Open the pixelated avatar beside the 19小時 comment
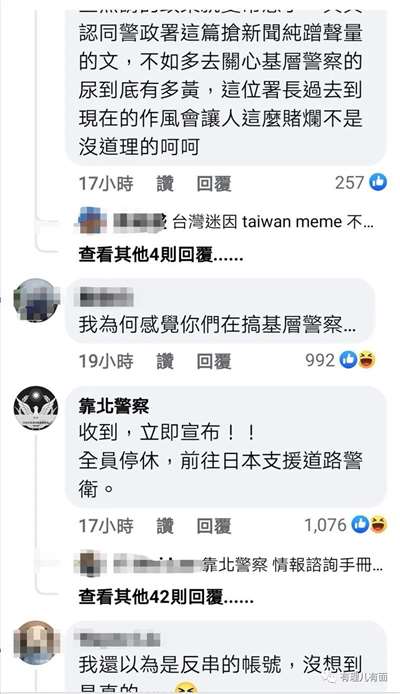The height and width of the screenshot is (694, 400). click(36, 300)
